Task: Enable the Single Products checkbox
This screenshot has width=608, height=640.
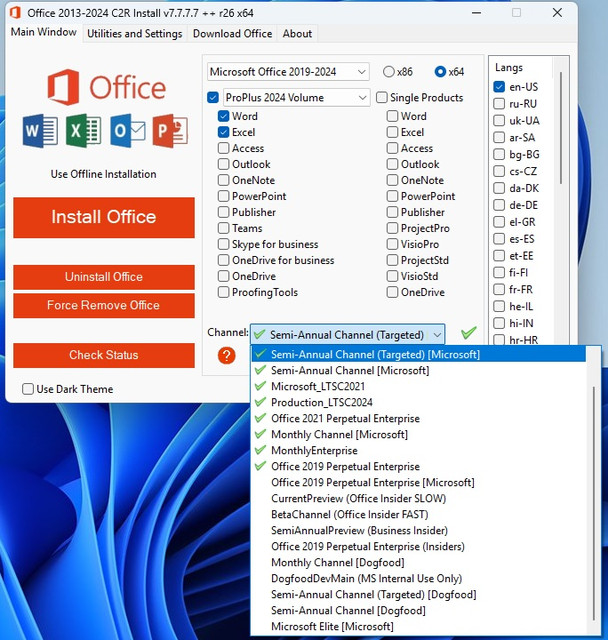Action: coord(382,98)
